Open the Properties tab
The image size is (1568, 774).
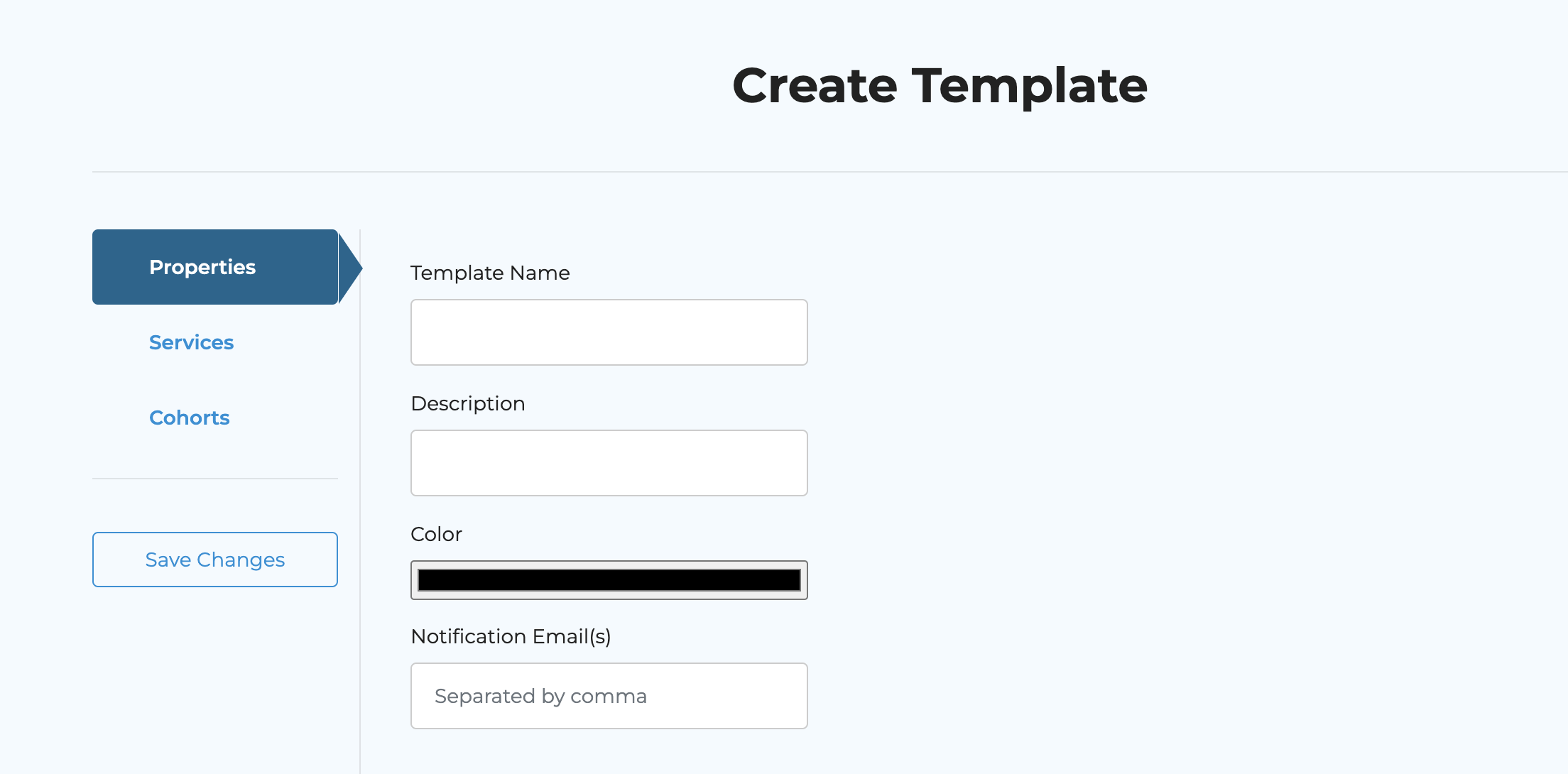coord(202,267)
